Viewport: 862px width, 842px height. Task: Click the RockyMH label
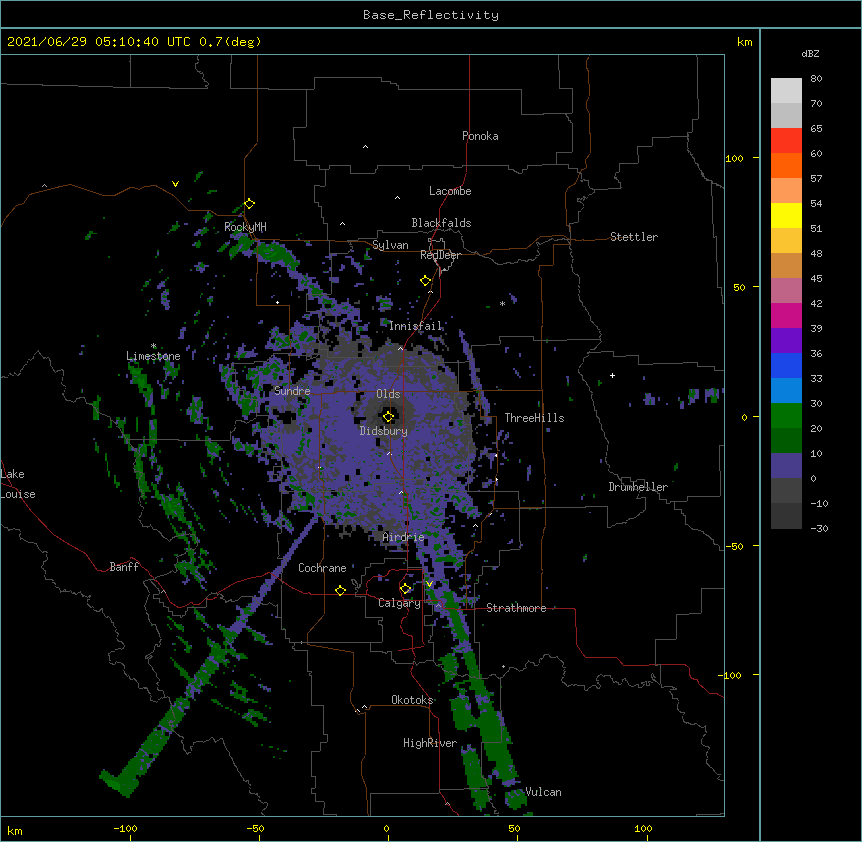pyautogui.click(x=245, y=227)
